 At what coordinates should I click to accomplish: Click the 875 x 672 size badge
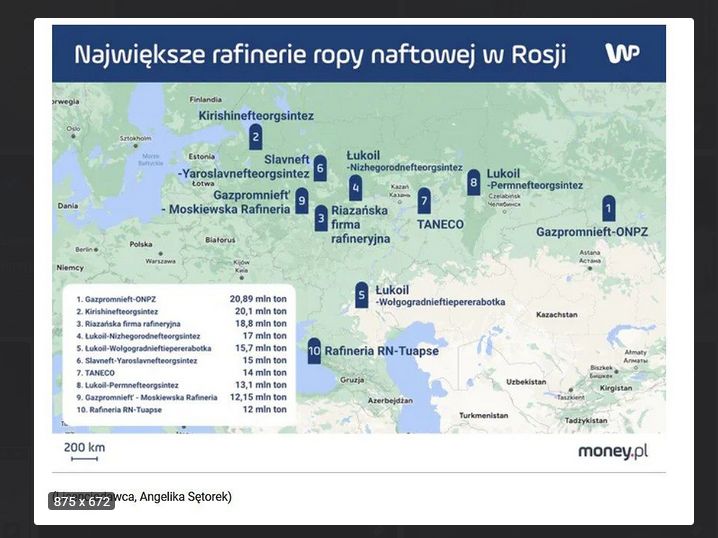pyautogui.click(x=82, y=501)
